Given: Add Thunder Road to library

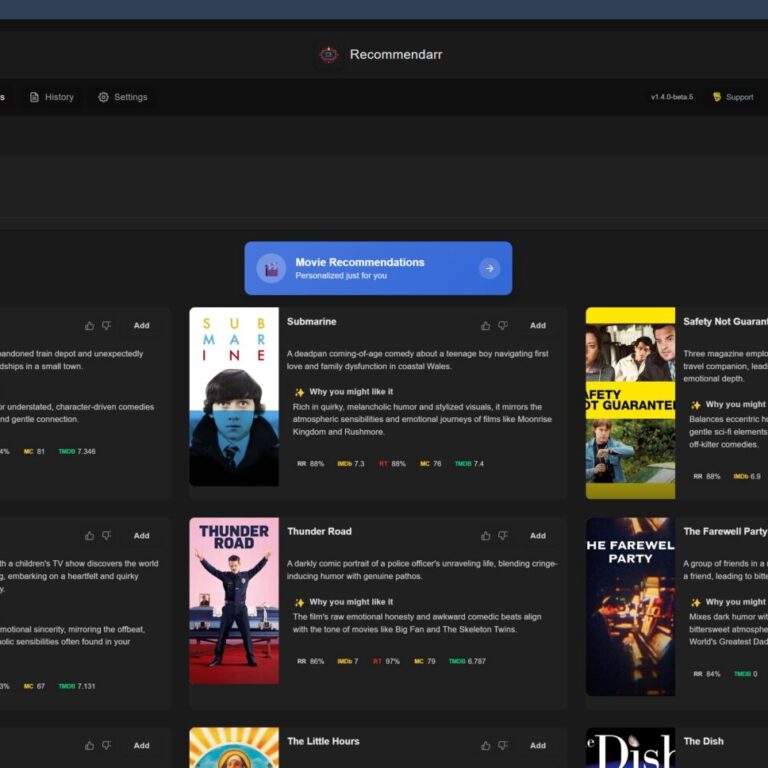Looking at the screenshot, I should (x=537, y=536).
